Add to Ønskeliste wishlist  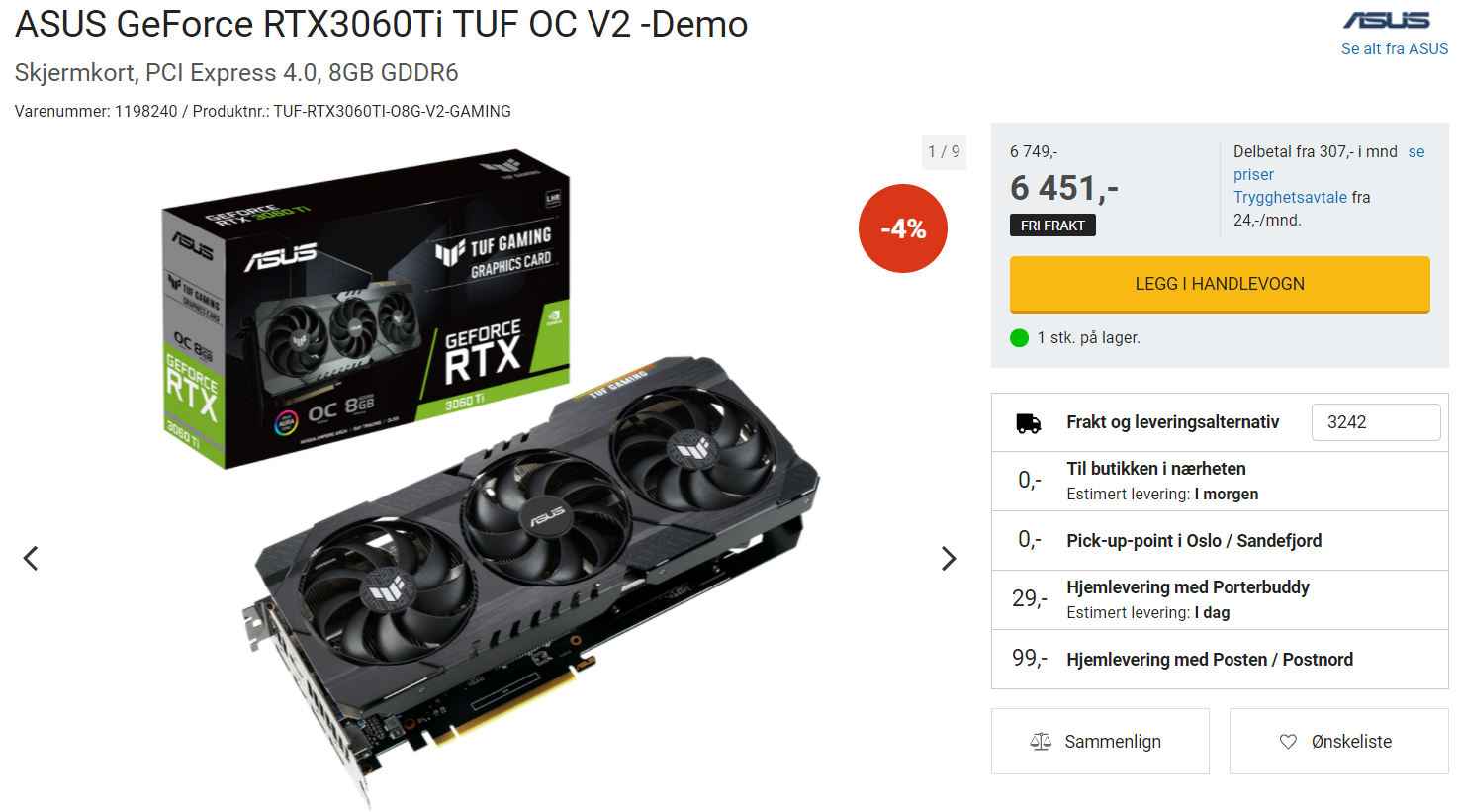coord(1339,742)
